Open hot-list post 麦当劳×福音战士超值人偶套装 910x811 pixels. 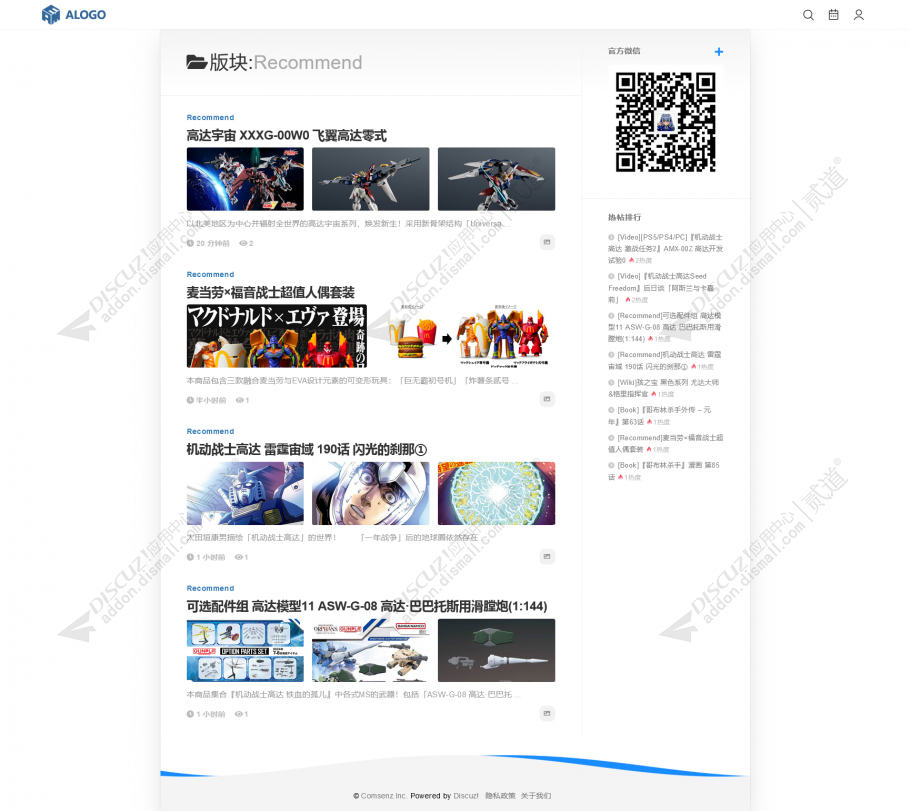(x=666, y=444)
